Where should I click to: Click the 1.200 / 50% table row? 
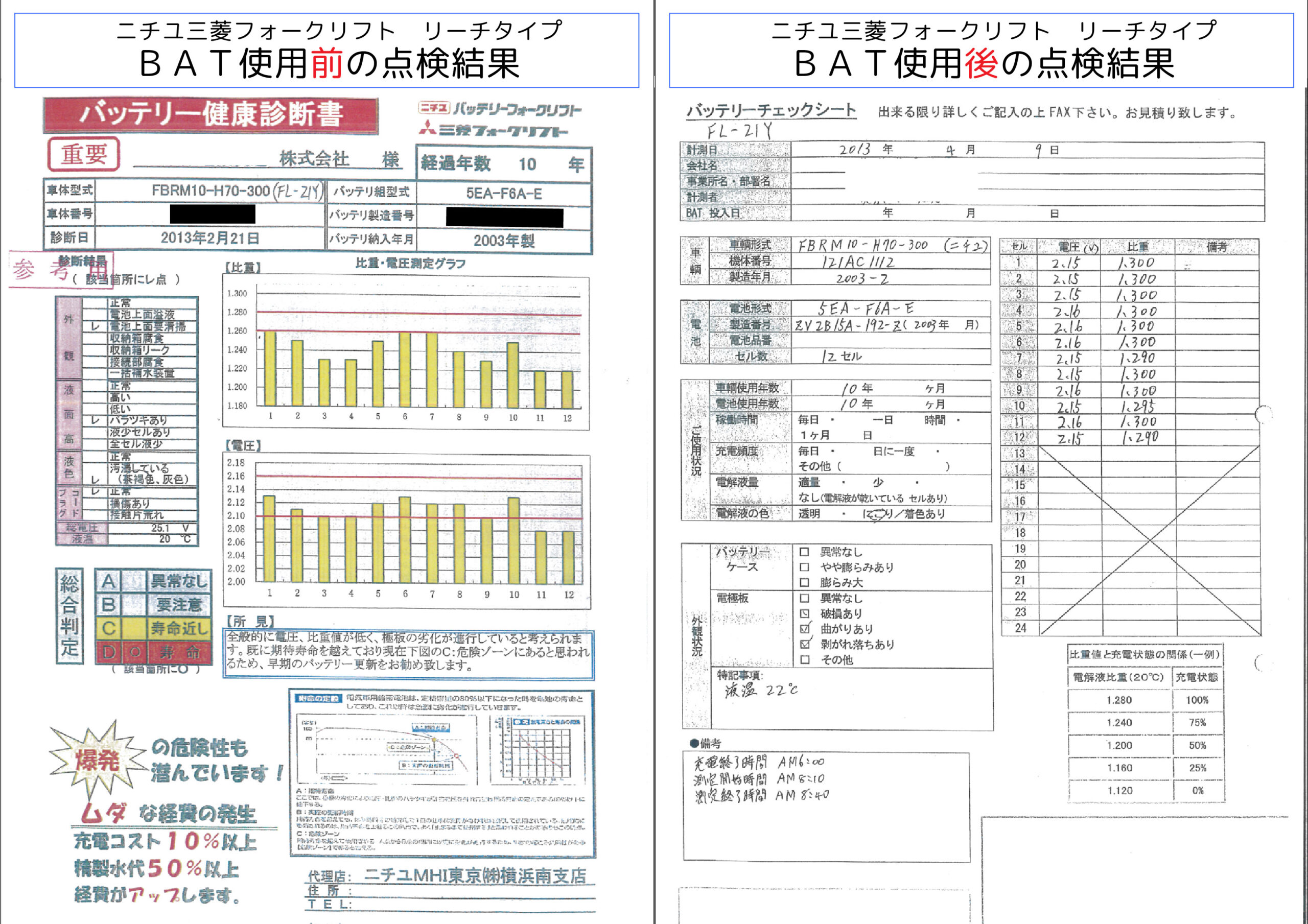[x=1146, y=745]
